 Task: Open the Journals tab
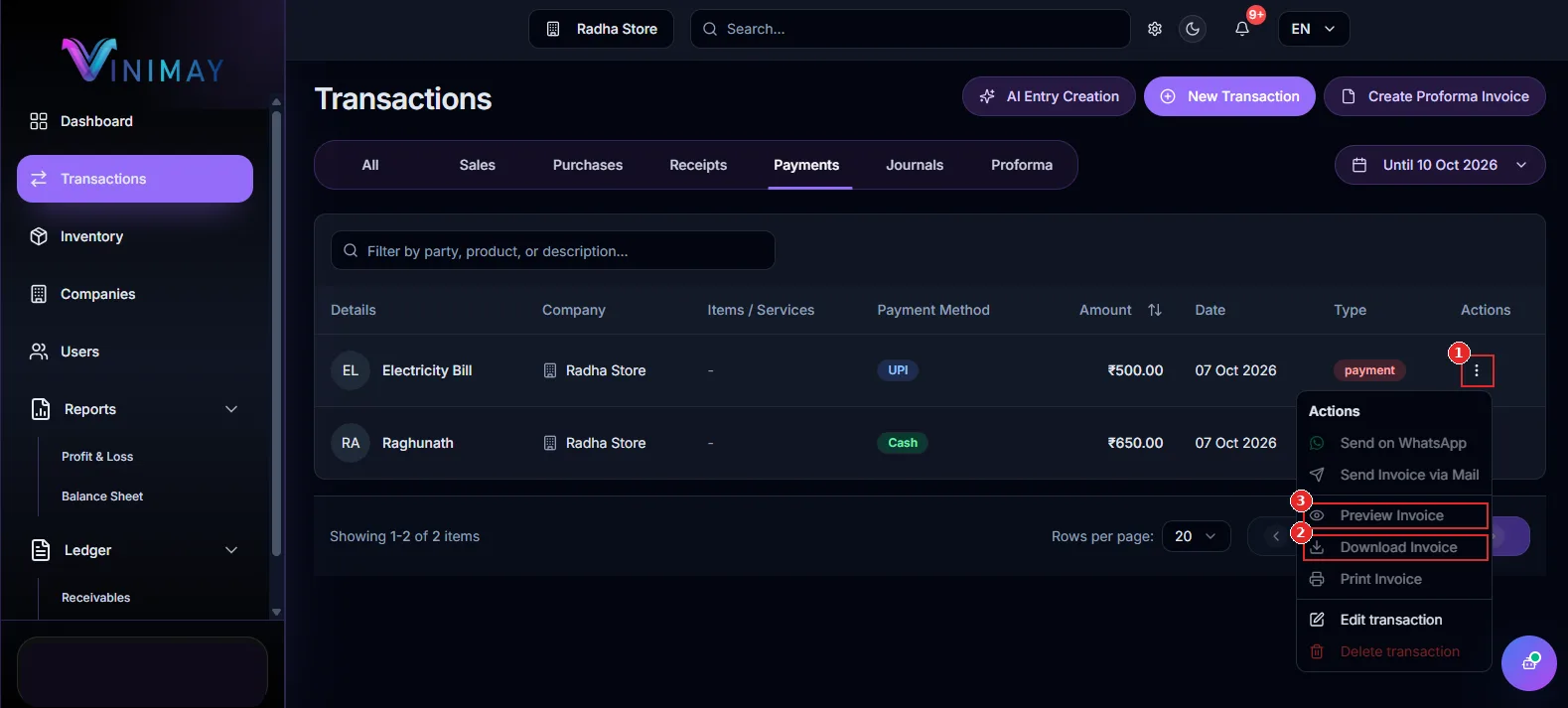tap(915, 165)
